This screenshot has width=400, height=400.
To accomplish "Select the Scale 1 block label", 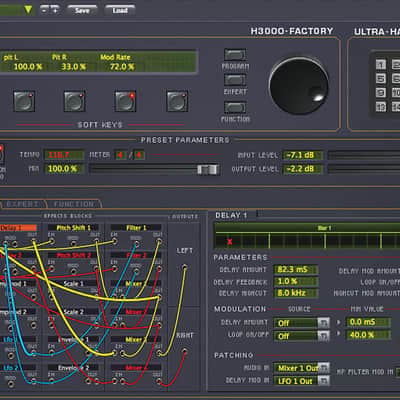I will [73, 284].
